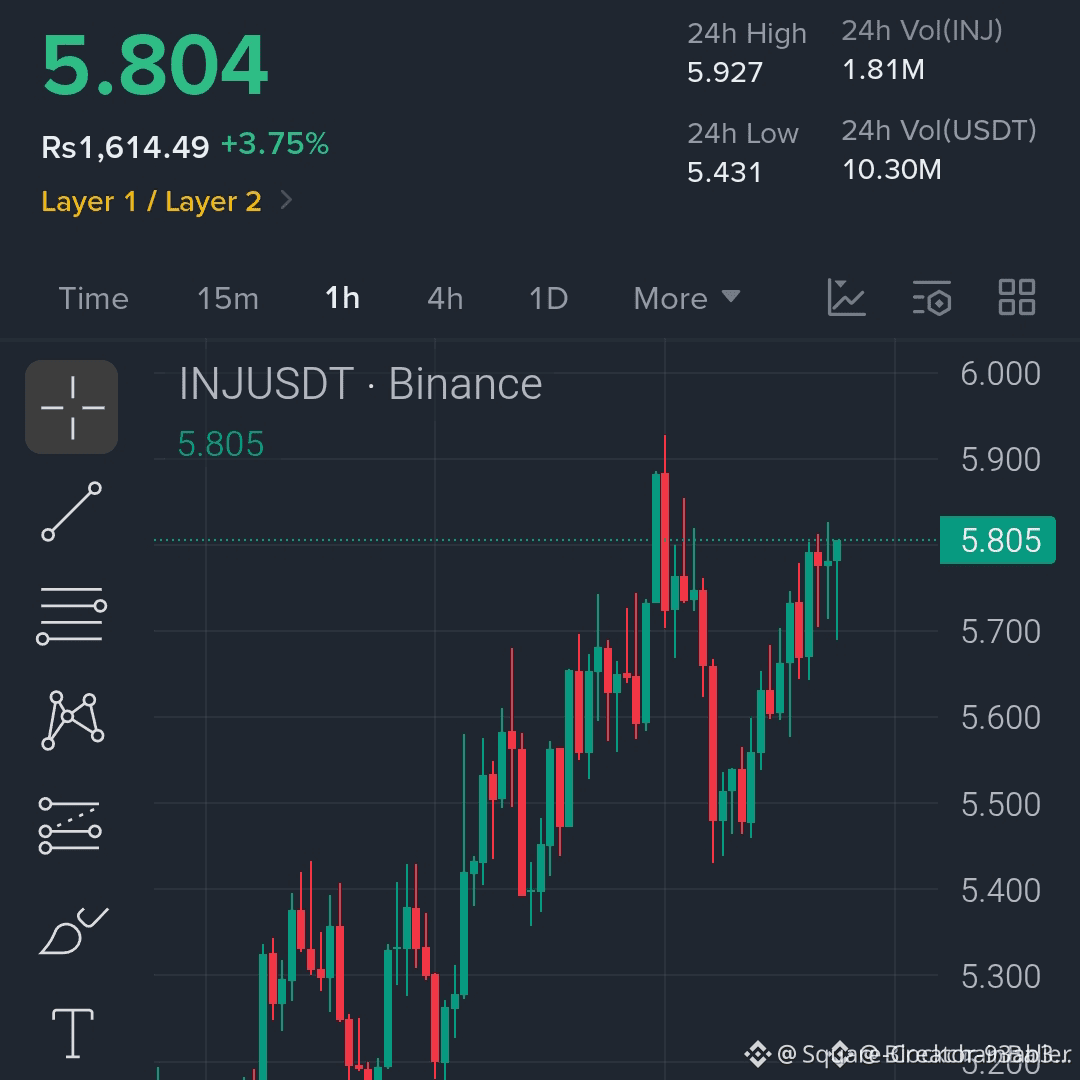Select the brush drawing tool

tap(73, 931)
